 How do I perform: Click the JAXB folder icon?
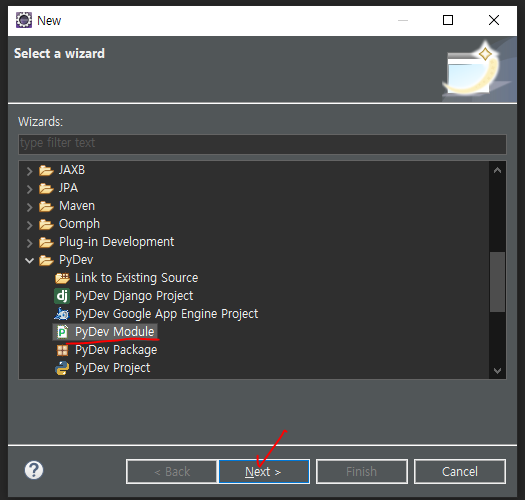coord(46,170)
